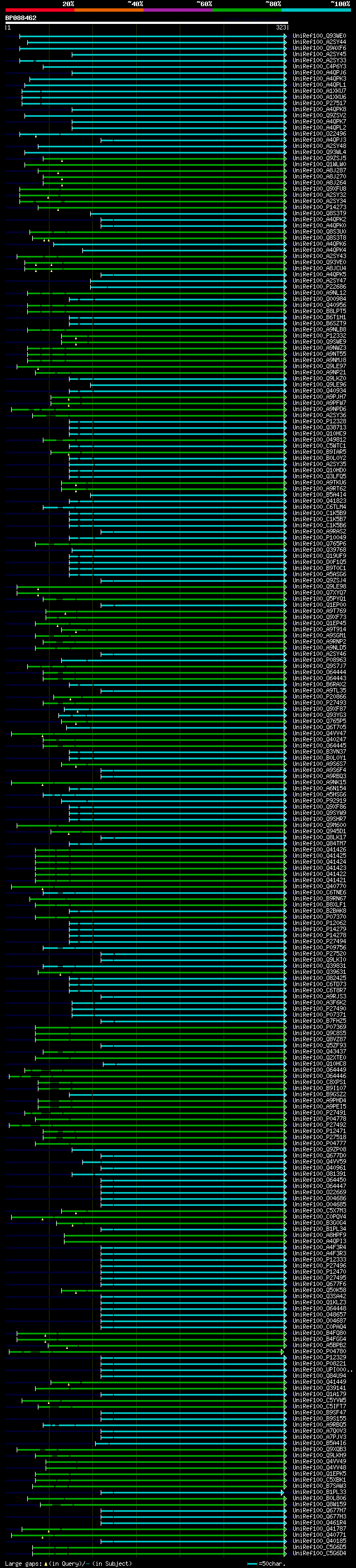Select hit UniRef100_Q4VV47
The height and width of the screenshot is (1568, 356).
(319, 734)
